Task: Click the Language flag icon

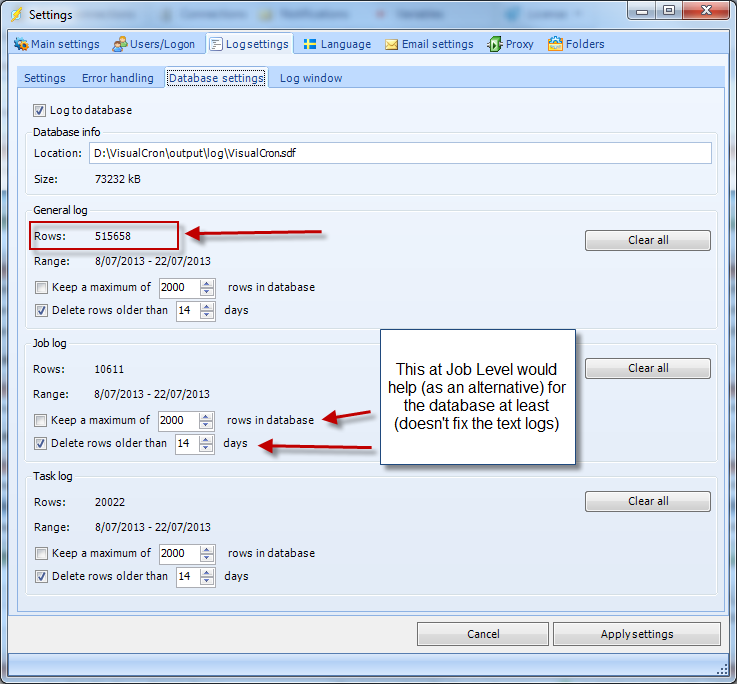Action: (x=311, y=44)
